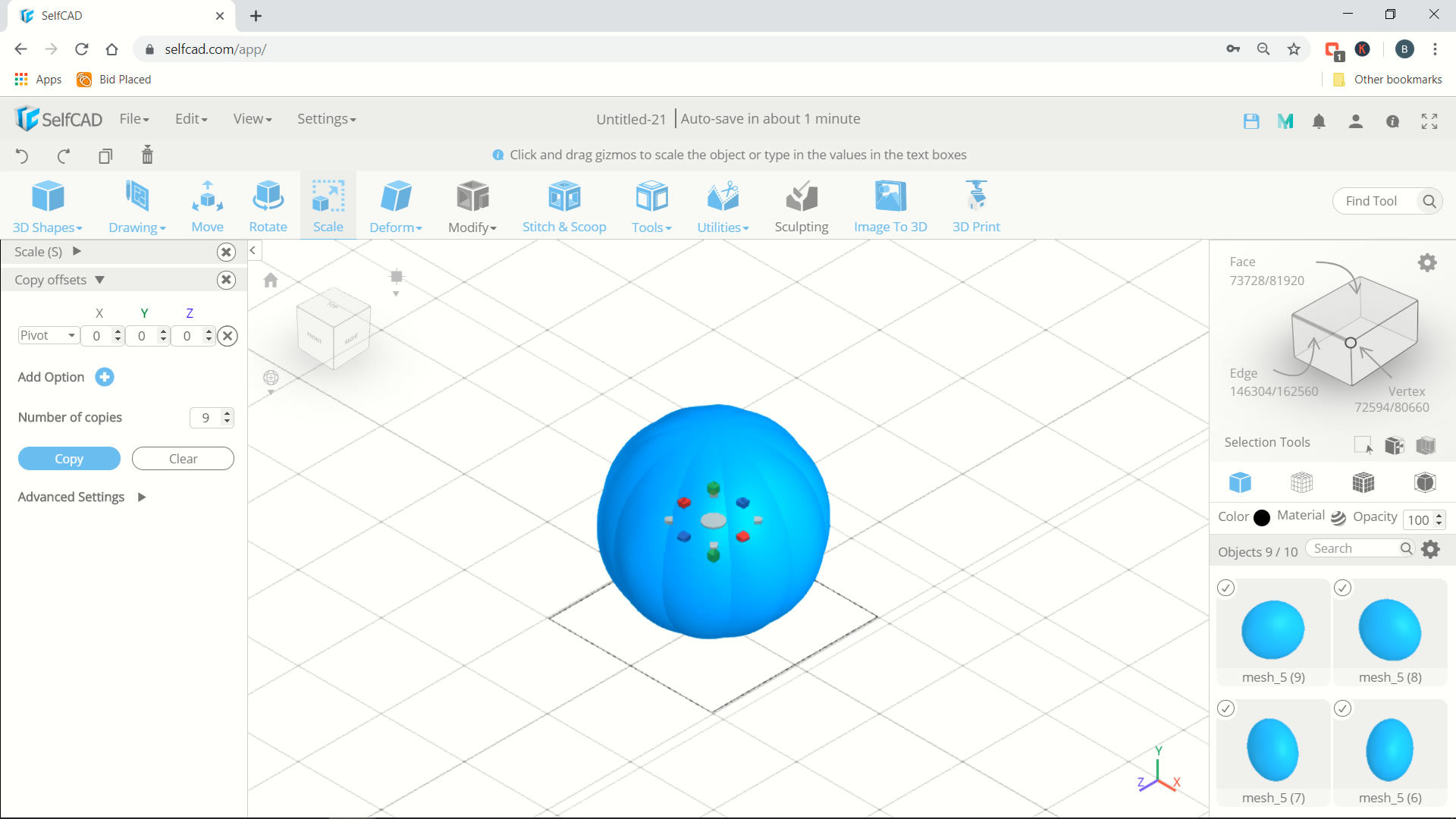Image resolution: width=1456 pixels, height=819 pixels.
Task: Open notifications bell icon
Action: (1319, 121)
